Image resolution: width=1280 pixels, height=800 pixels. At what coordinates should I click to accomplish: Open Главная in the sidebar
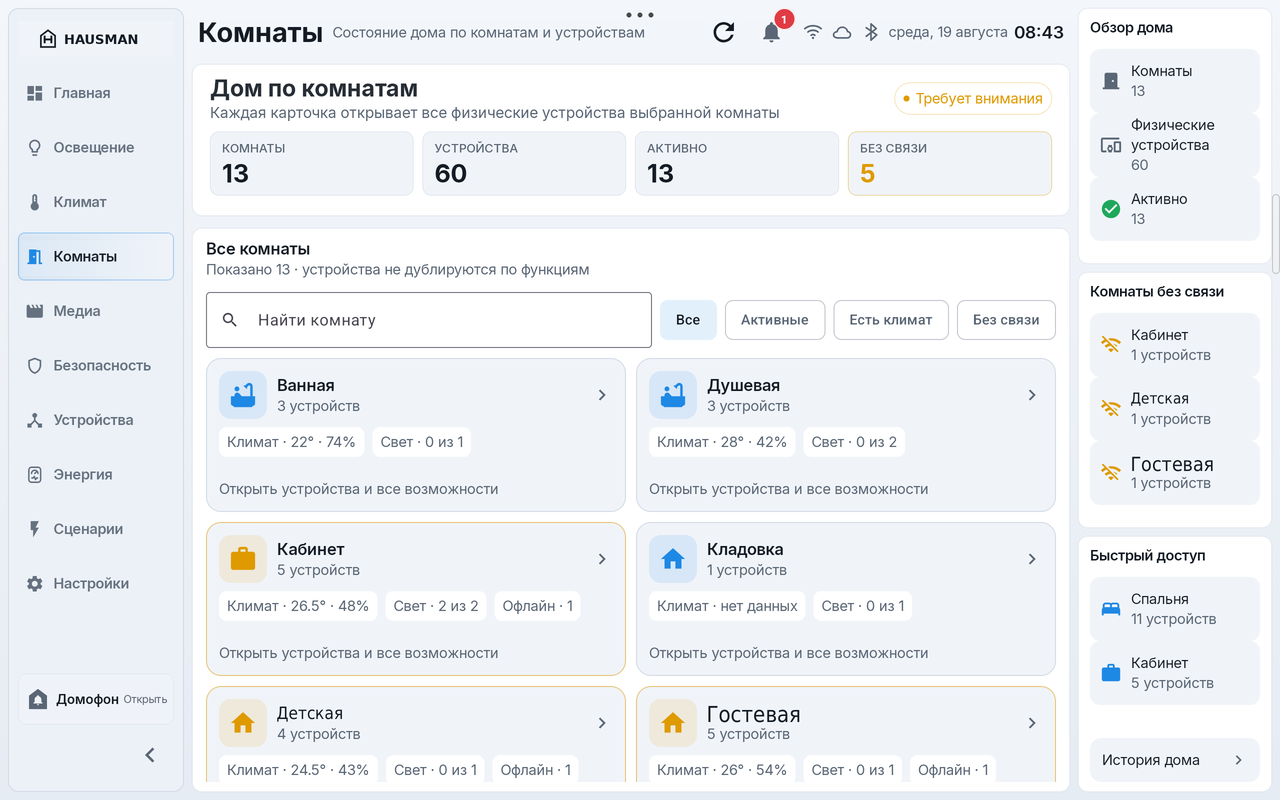(x=96, y=93)
